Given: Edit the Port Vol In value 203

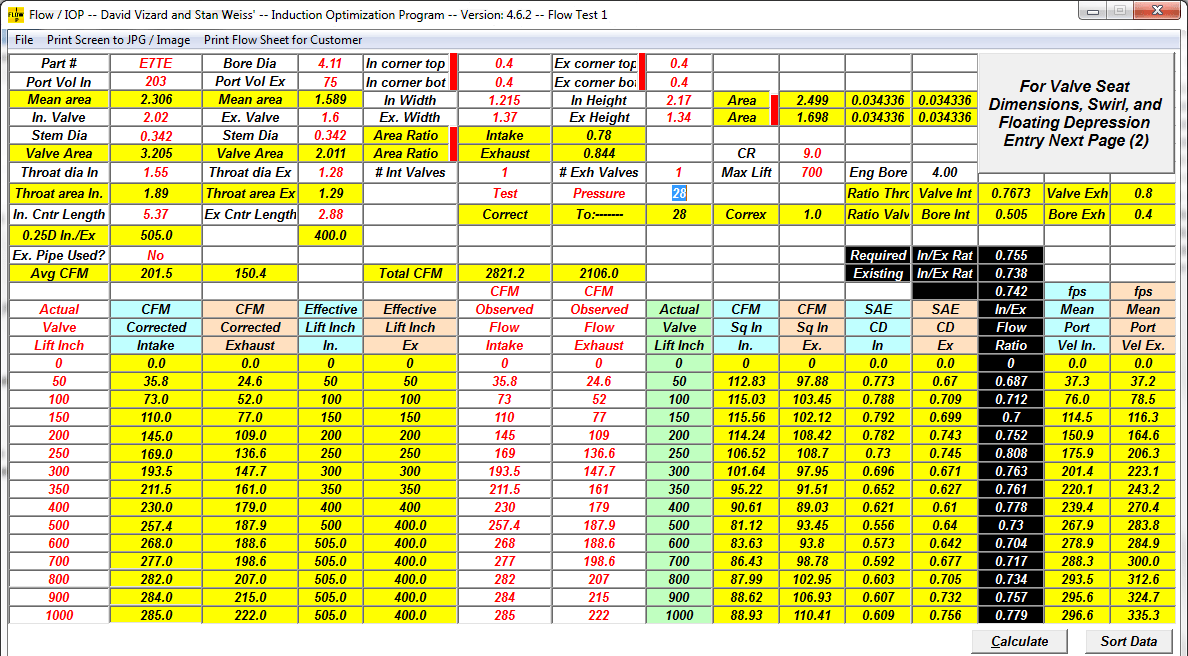Looking at the screenshot, I should click(156, 82).
